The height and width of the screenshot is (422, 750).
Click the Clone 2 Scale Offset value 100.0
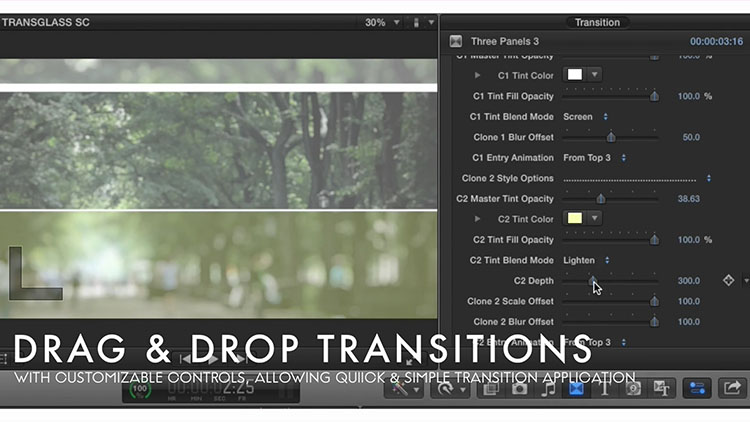[689, 301]
